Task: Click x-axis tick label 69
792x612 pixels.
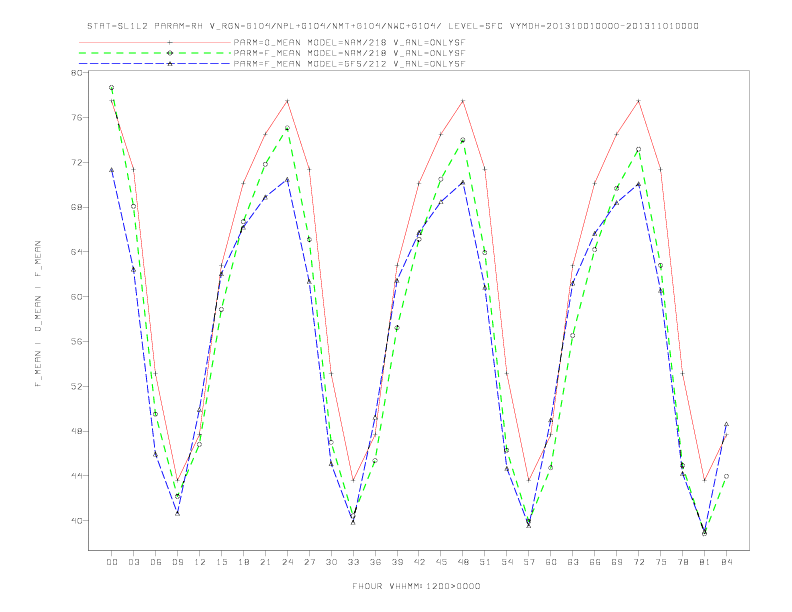Action: point(617,562)
